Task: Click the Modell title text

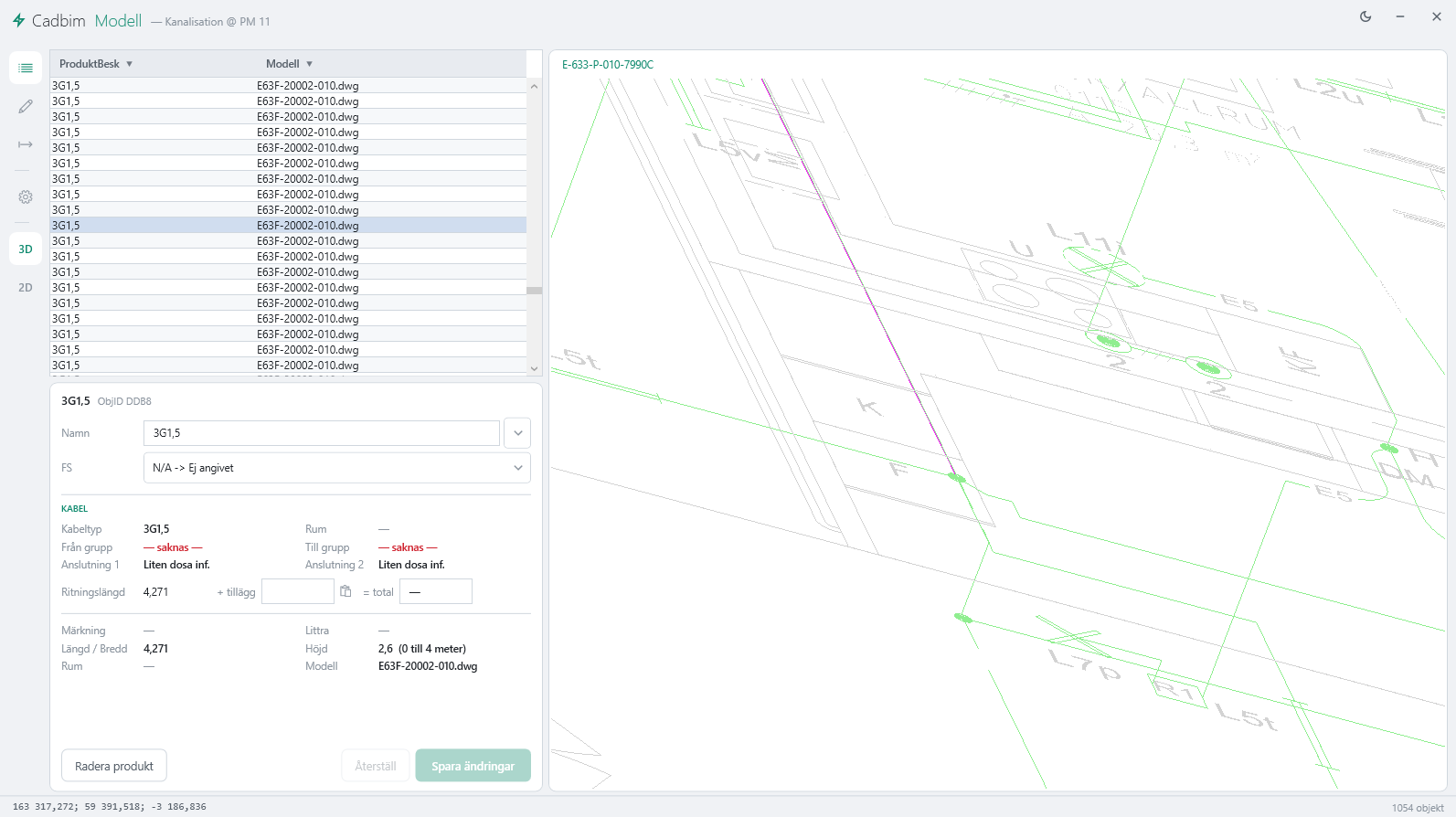Action: (118, 20)
